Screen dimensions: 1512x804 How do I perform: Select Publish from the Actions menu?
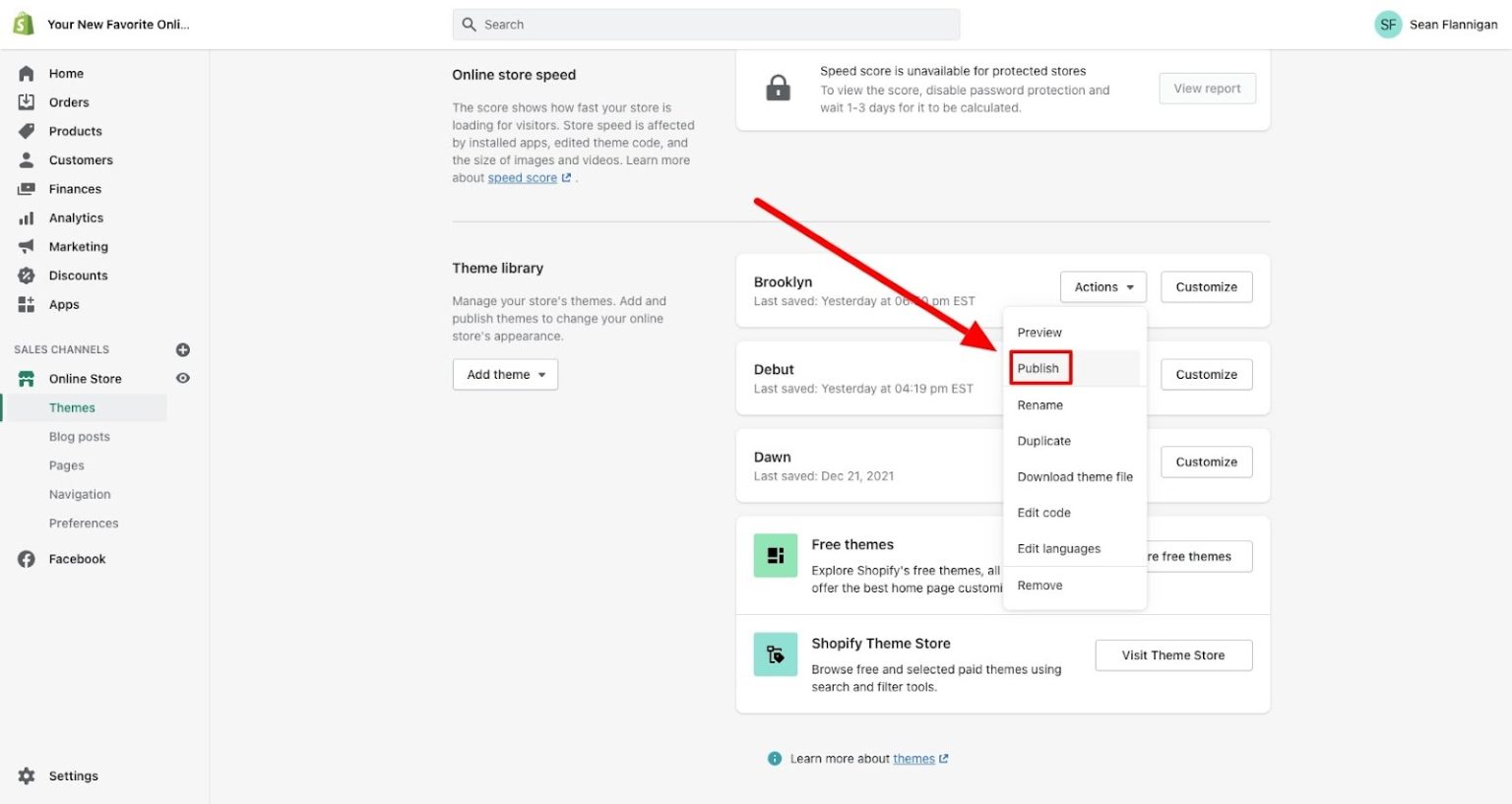coord(1039,368)
